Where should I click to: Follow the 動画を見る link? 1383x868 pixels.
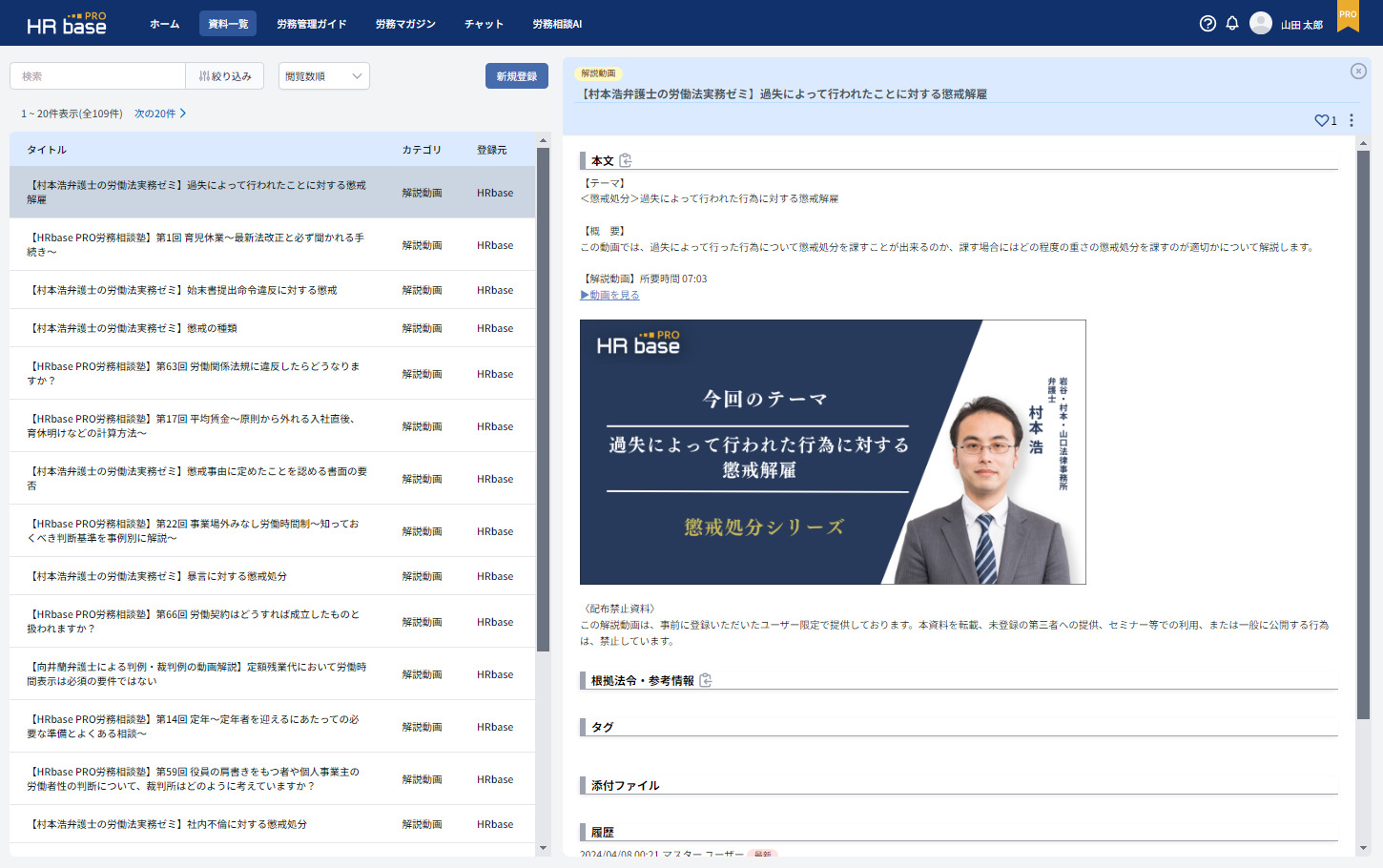point(610,295)
